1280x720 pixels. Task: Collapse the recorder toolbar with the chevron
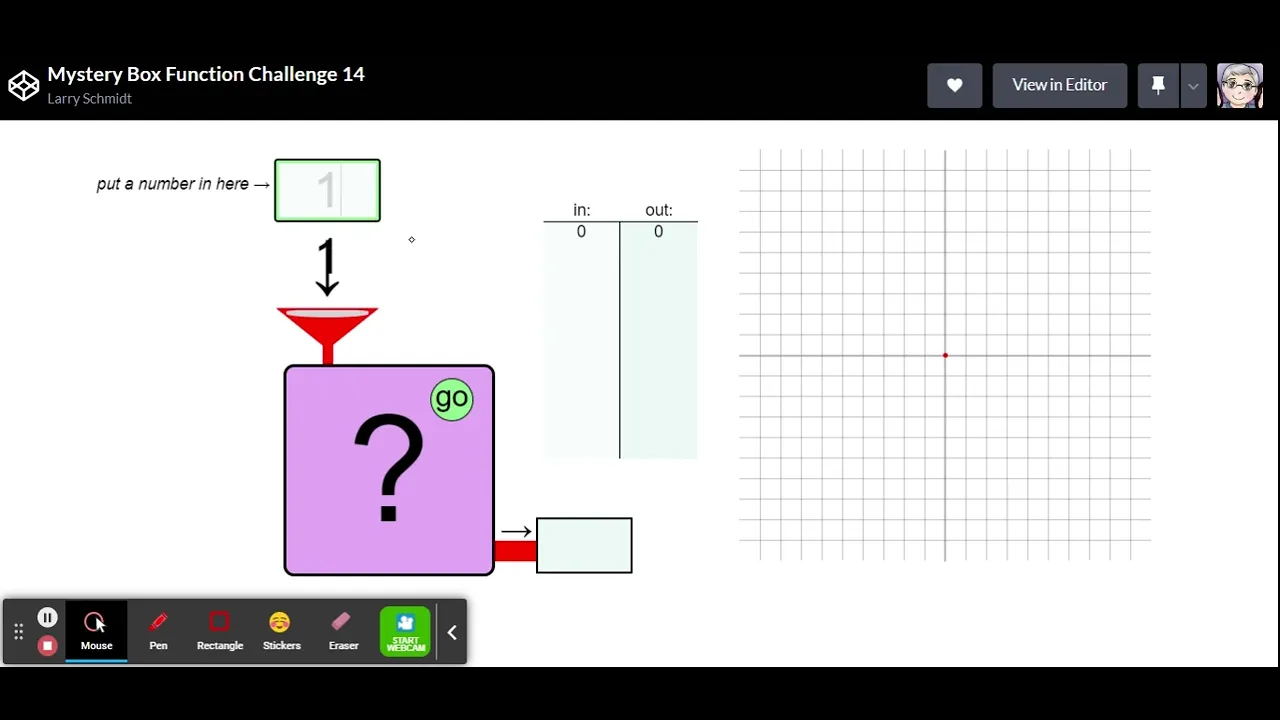[452, 632]
